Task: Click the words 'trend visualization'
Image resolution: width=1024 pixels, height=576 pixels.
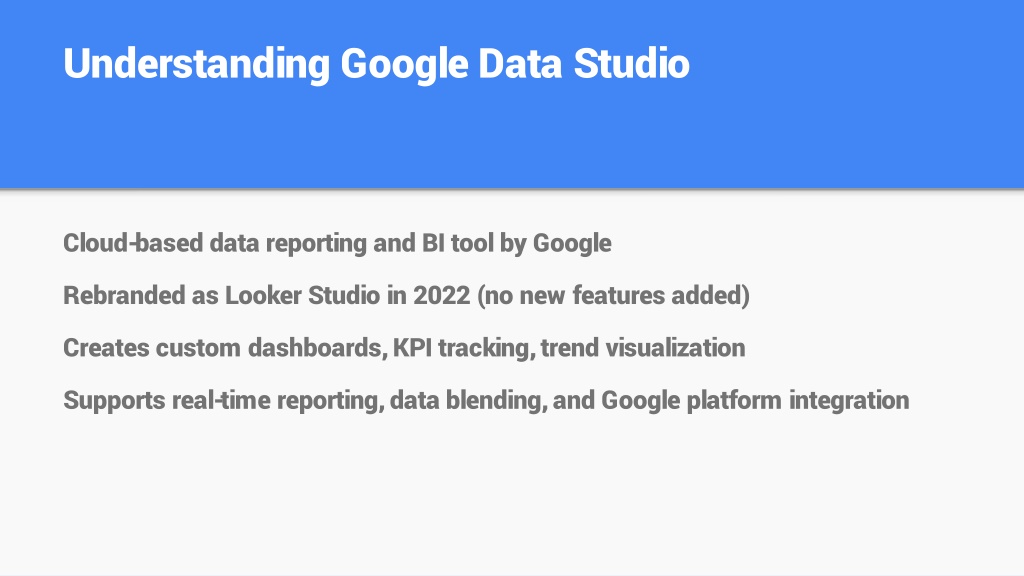Action: coord(643,347)
